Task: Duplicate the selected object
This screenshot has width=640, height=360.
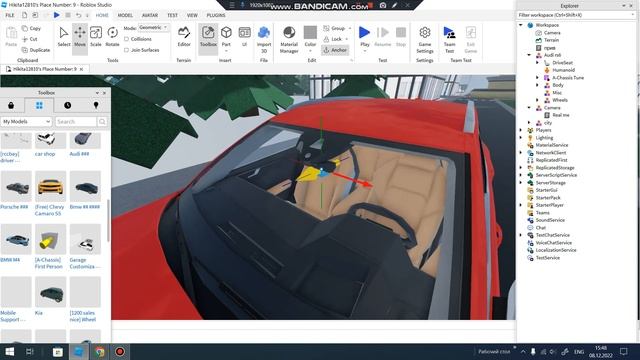Action: 36,50
